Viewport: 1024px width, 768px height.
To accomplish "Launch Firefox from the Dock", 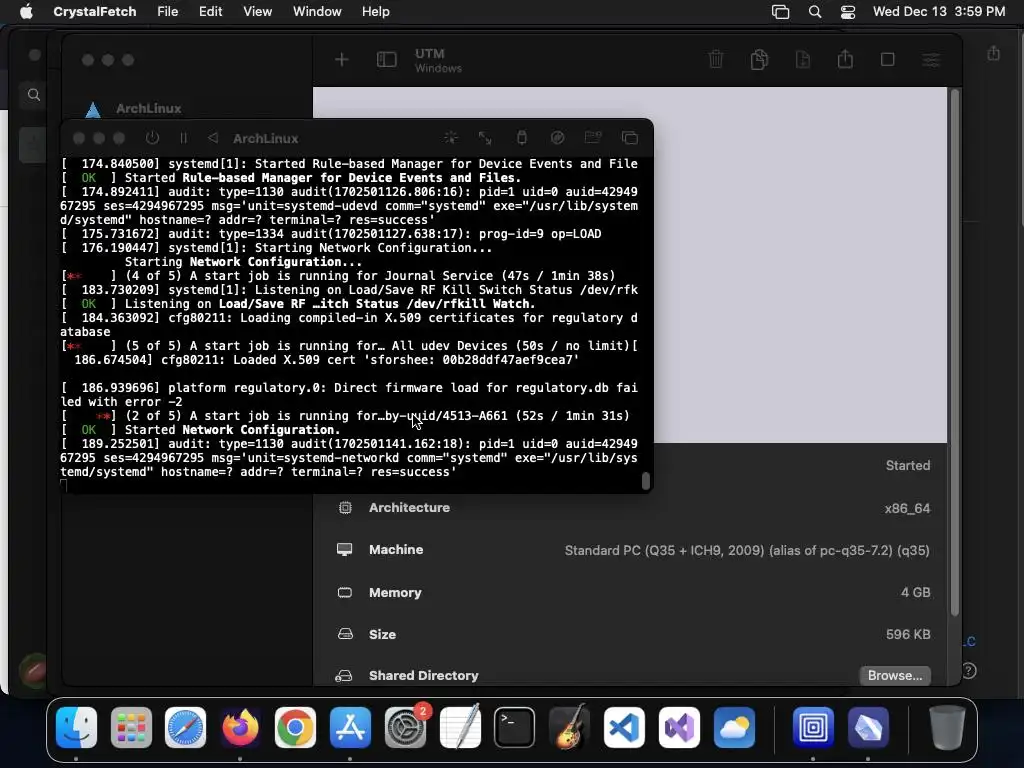I will click(240, 727).
